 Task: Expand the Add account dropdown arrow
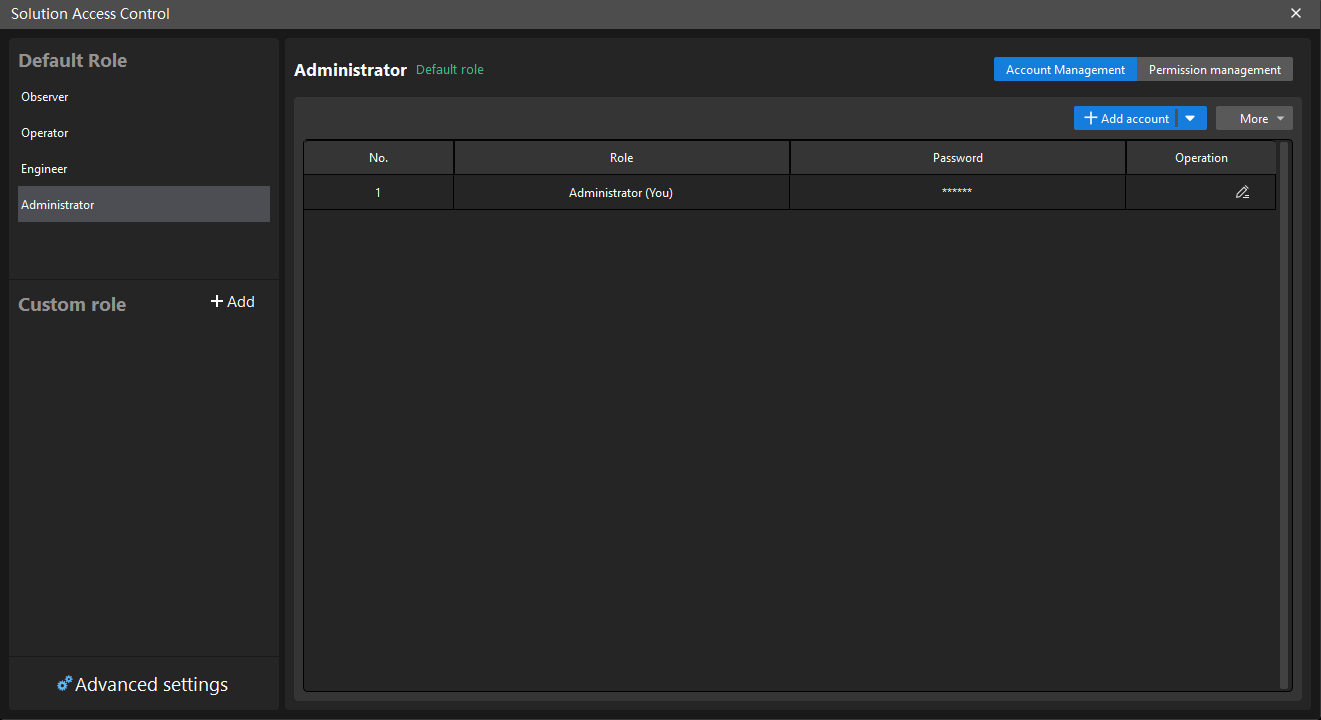1190,118
